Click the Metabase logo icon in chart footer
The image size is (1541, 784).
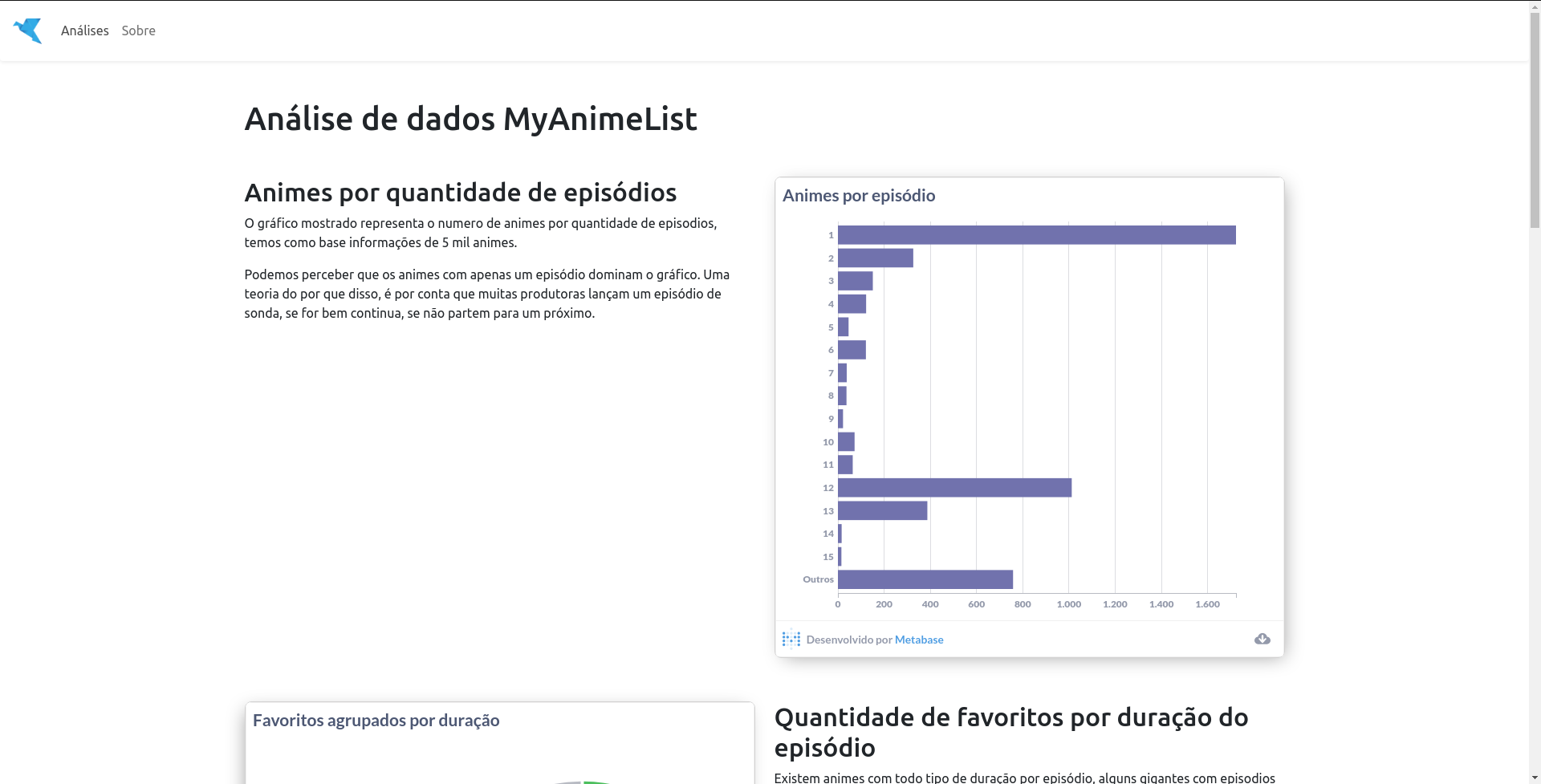(x=791, y=639)
